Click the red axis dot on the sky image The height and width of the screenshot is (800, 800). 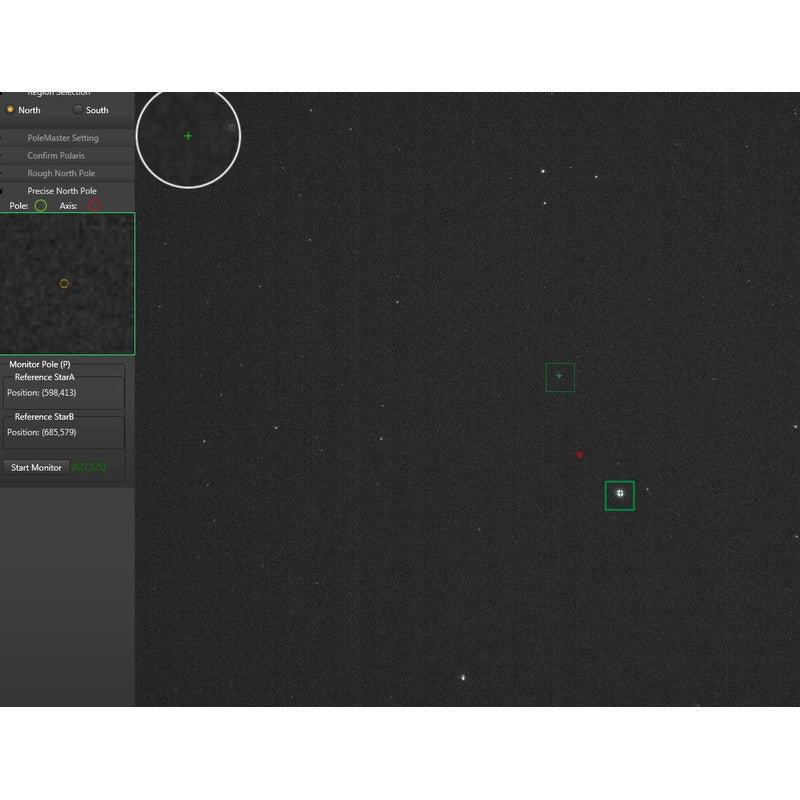579,454
